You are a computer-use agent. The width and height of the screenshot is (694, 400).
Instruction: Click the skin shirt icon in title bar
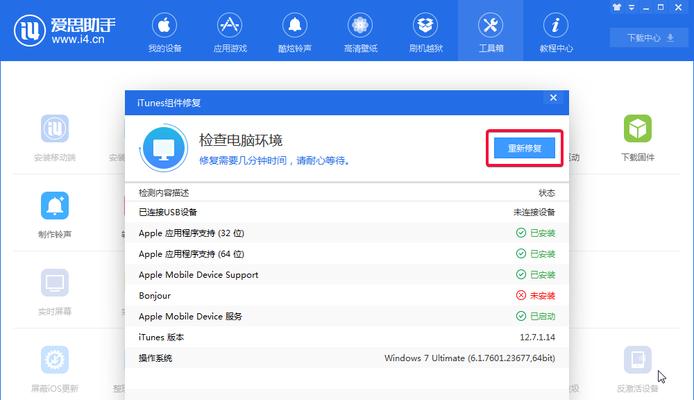pos(617,8)
